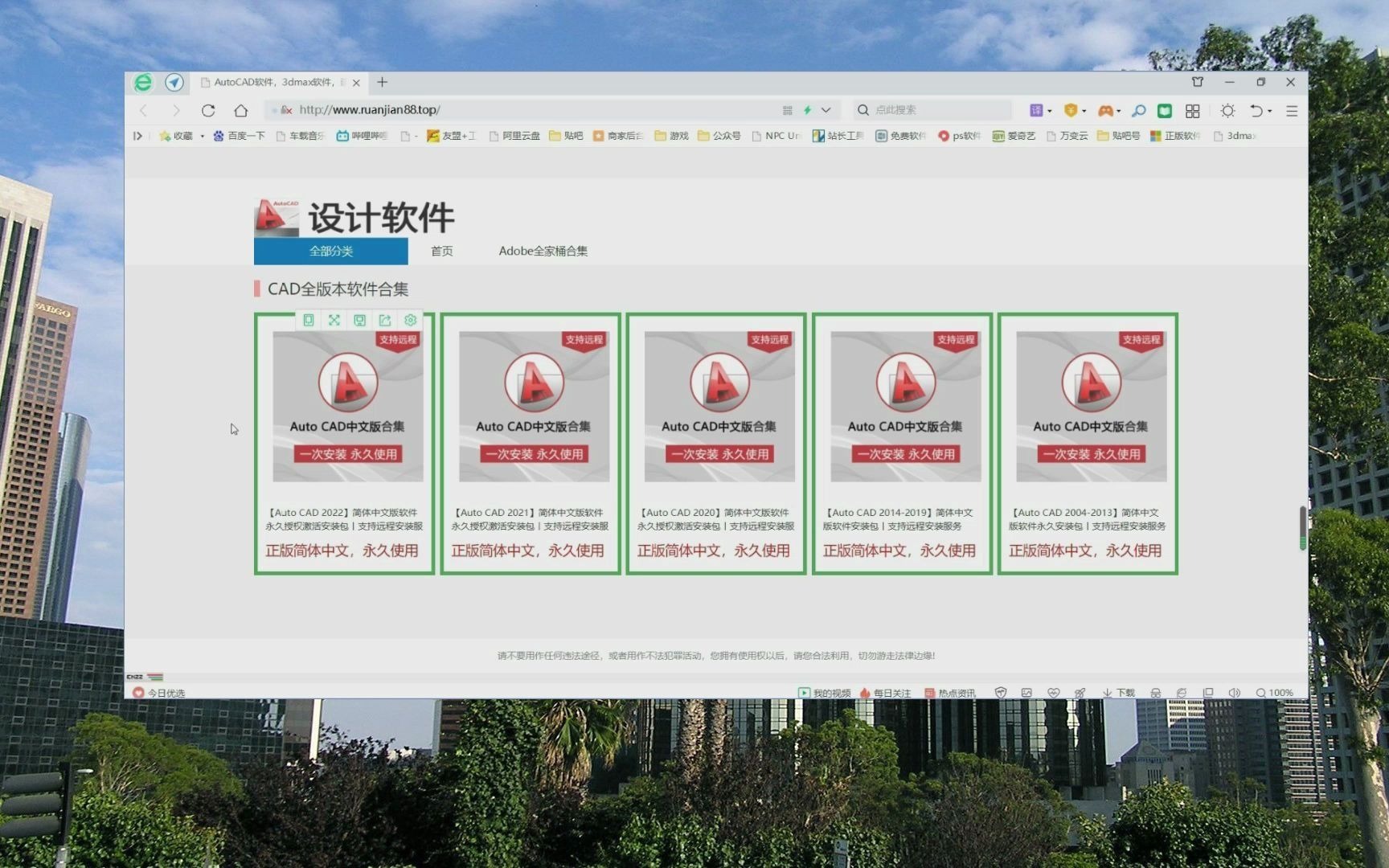Open the 万变云 bookmark

coord(1067,136)
